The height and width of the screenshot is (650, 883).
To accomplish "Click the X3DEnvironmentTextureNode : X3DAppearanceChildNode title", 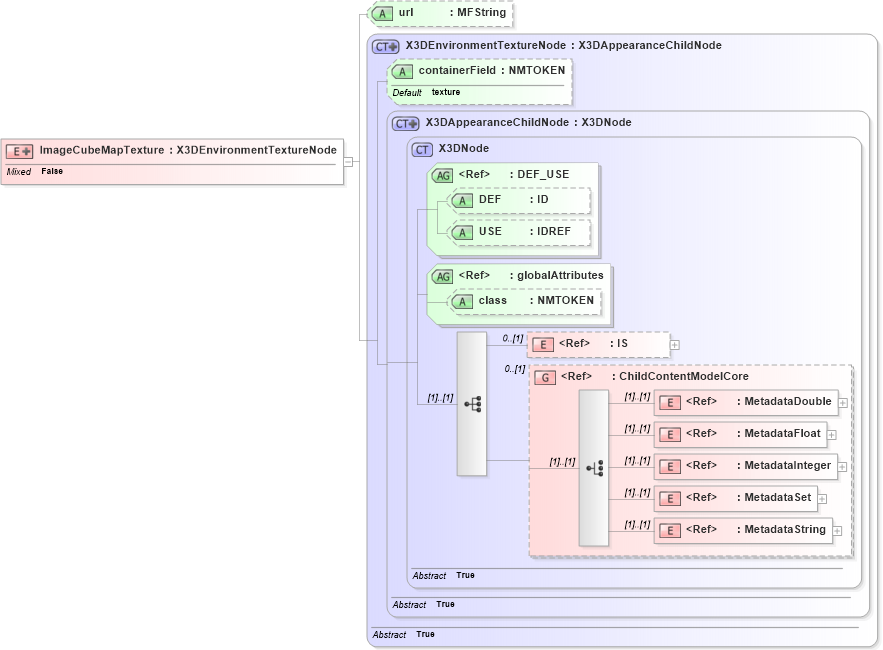I will [x=563, y=45].
